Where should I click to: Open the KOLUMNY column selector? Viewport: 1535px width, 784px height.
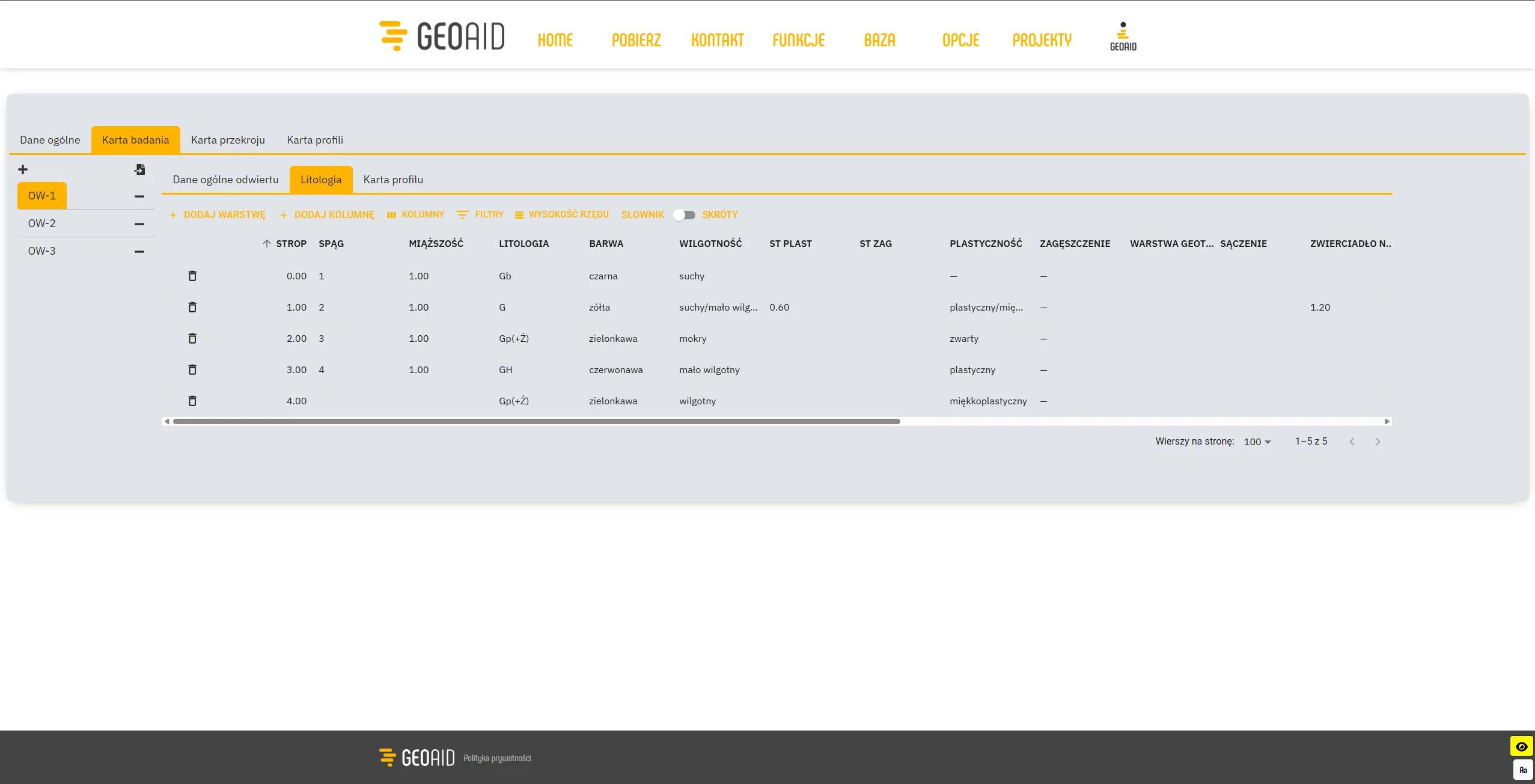[415, 214]
